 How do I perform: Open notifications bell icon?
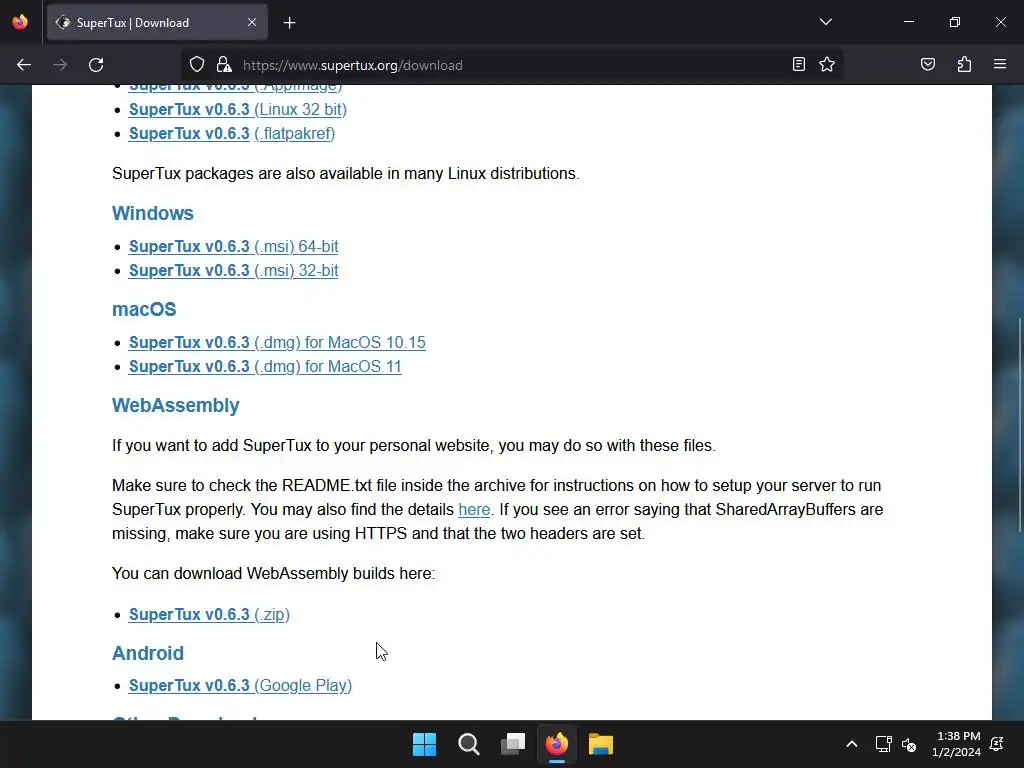tap(997, 744)
